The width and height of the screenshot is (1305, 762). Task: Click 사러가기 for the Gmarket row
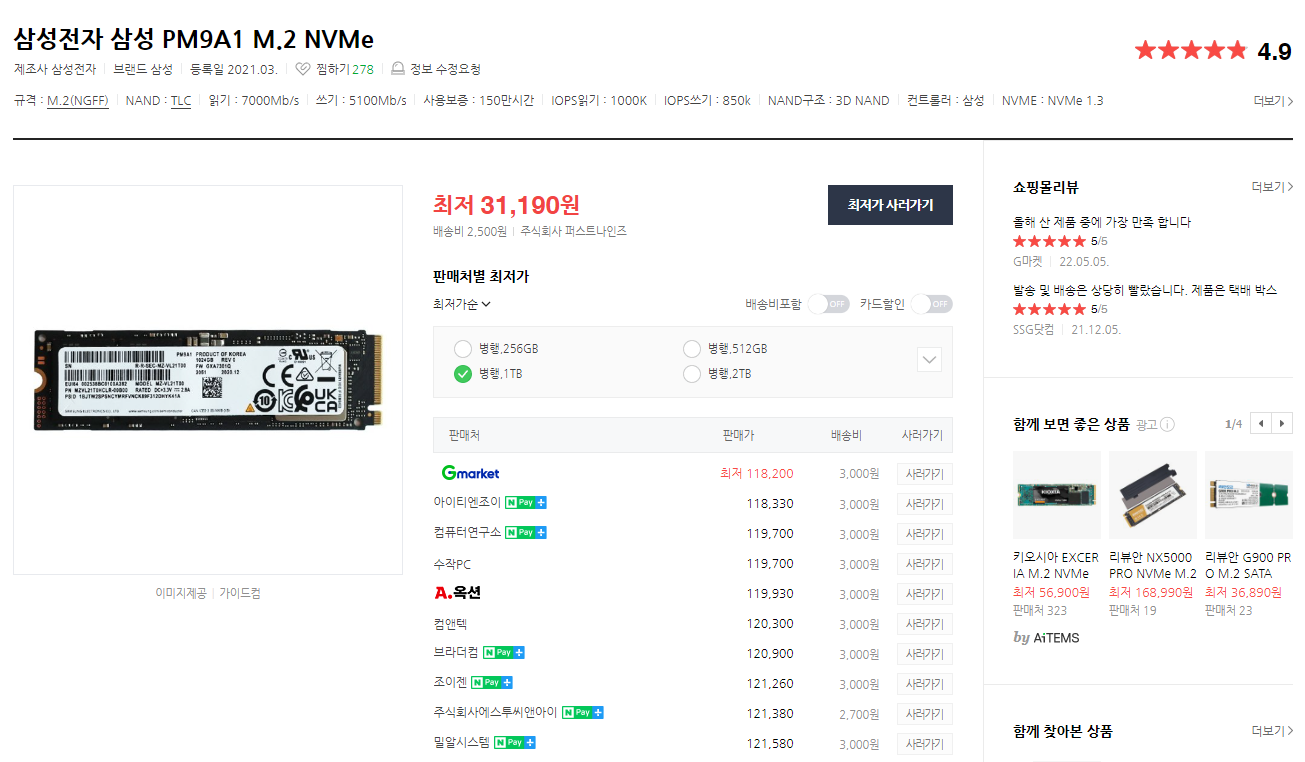pyautogui.click(x=924, y=474)
